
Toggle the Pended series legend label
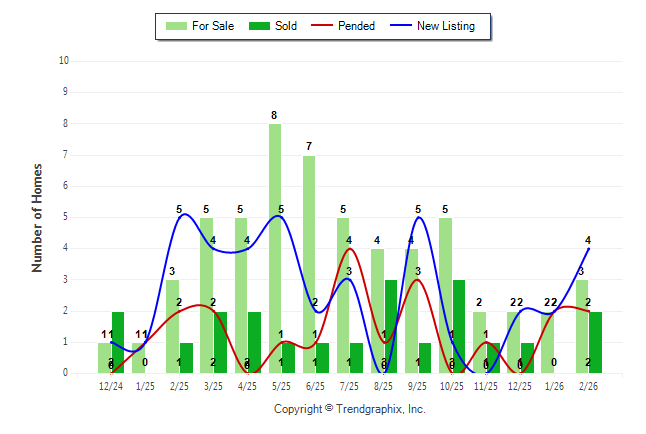tap(357, 26)
